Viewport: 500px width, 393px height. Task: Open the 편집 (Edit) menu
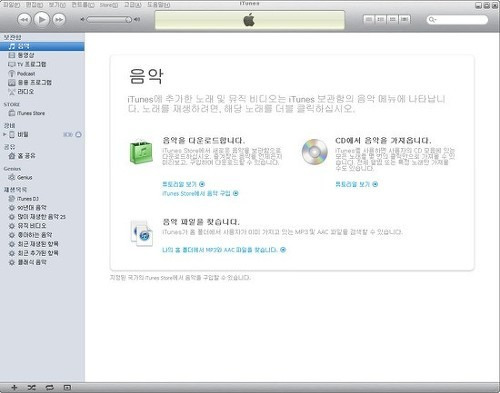[x=35, y=5]
